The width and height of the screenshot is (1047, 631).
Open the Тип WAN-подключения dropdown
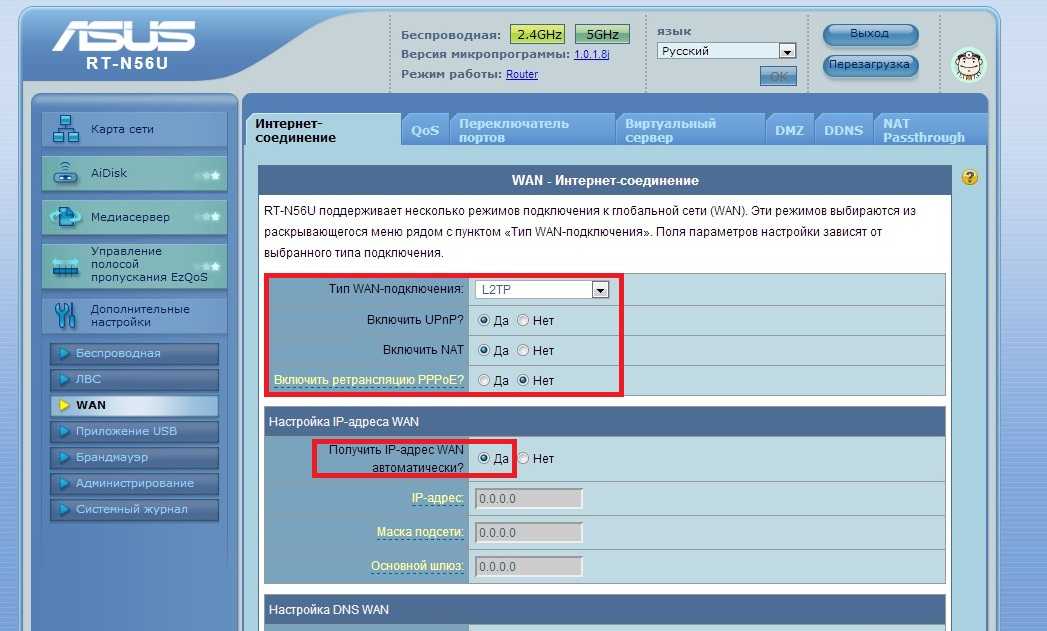click(600, 290)
